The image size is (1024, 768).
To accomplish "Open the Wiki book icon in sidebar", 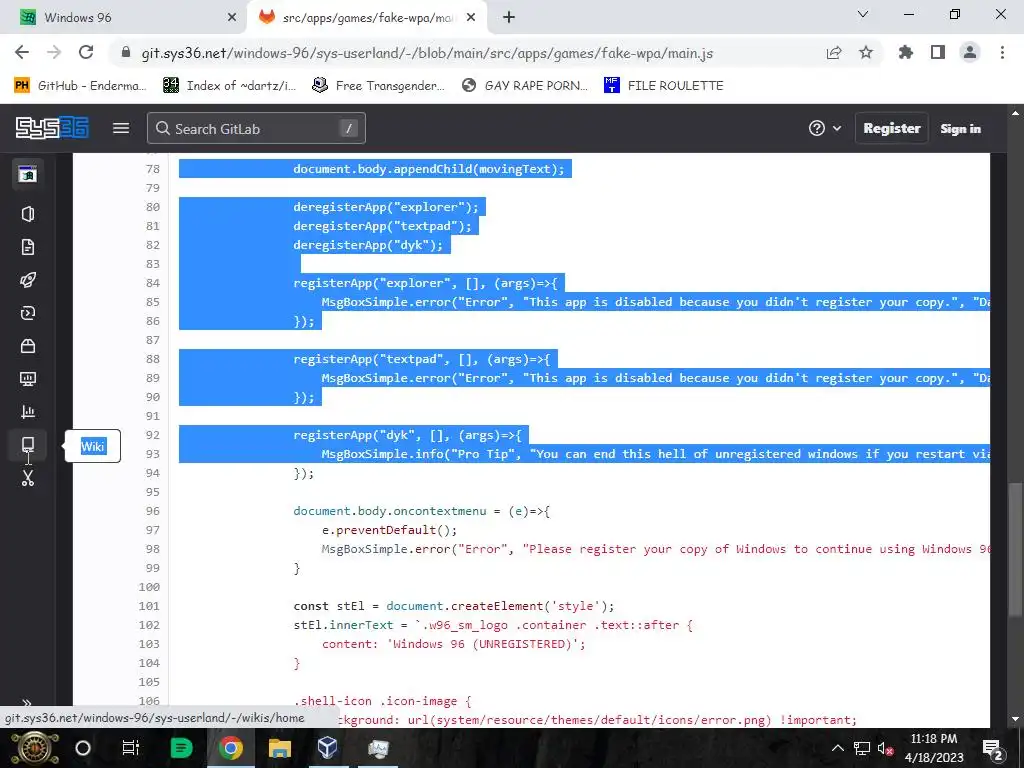I will coord(27,445).
